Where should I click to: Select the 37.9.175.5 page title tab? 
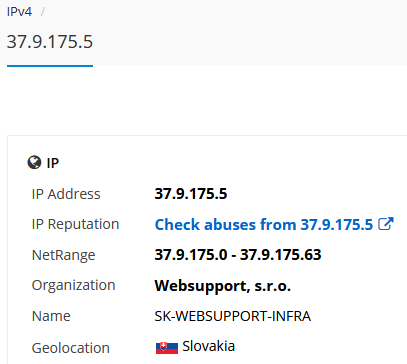(50, 42)
